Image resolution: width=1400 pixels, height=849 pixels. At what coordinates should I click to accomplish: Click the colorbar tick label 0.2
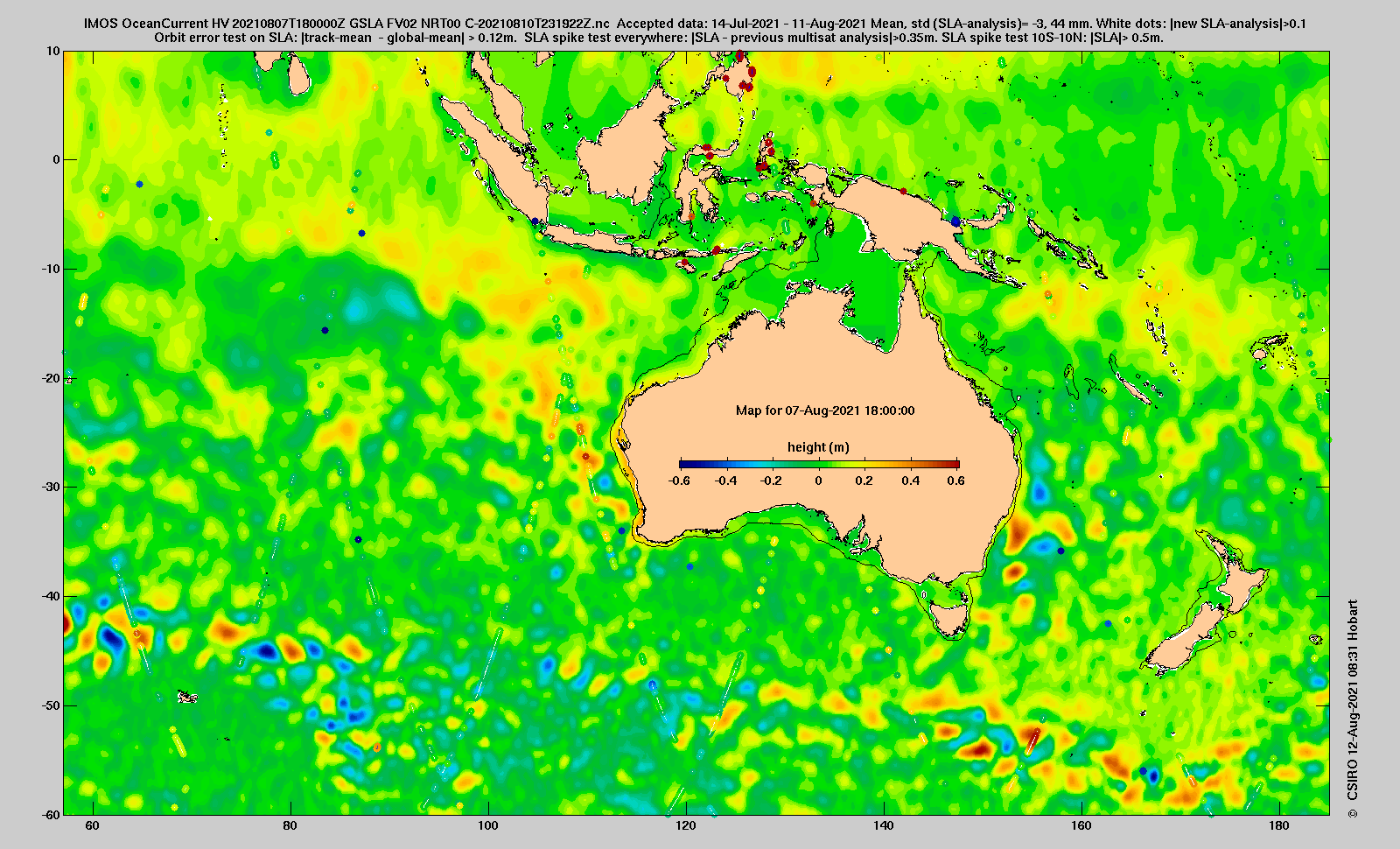point(864,481)
